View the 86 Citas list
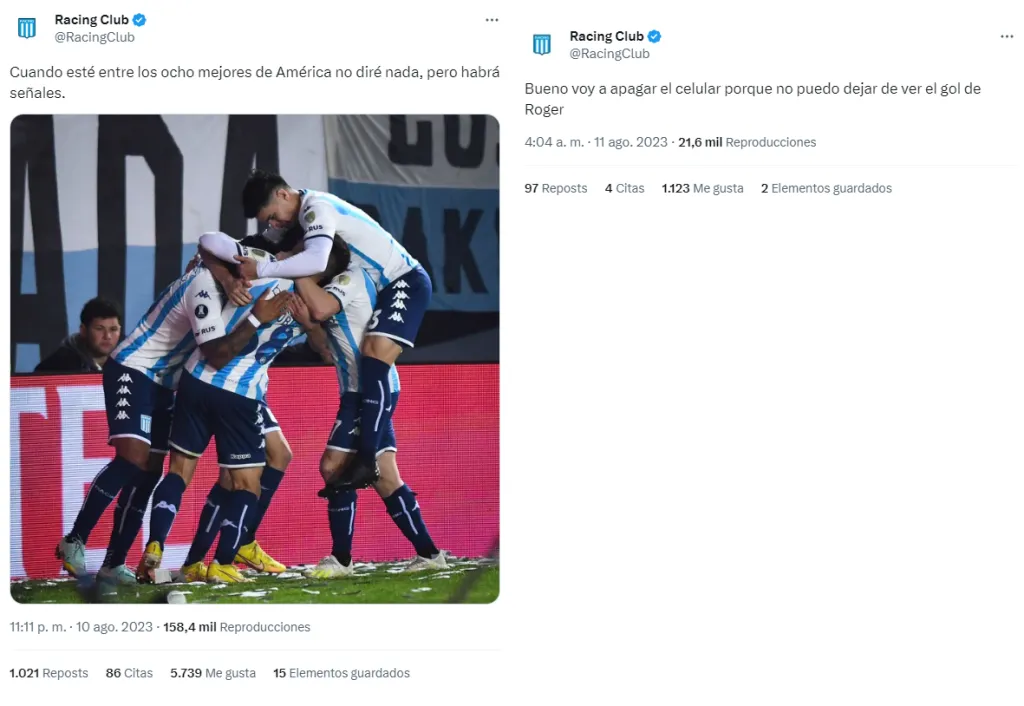The height and width of the screenshot is (706, 1024). coord(129,673)
